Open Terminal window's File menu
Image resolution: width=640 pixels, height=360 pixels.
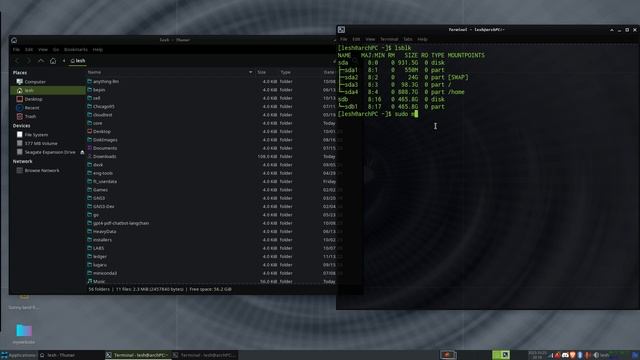[344, 39]
